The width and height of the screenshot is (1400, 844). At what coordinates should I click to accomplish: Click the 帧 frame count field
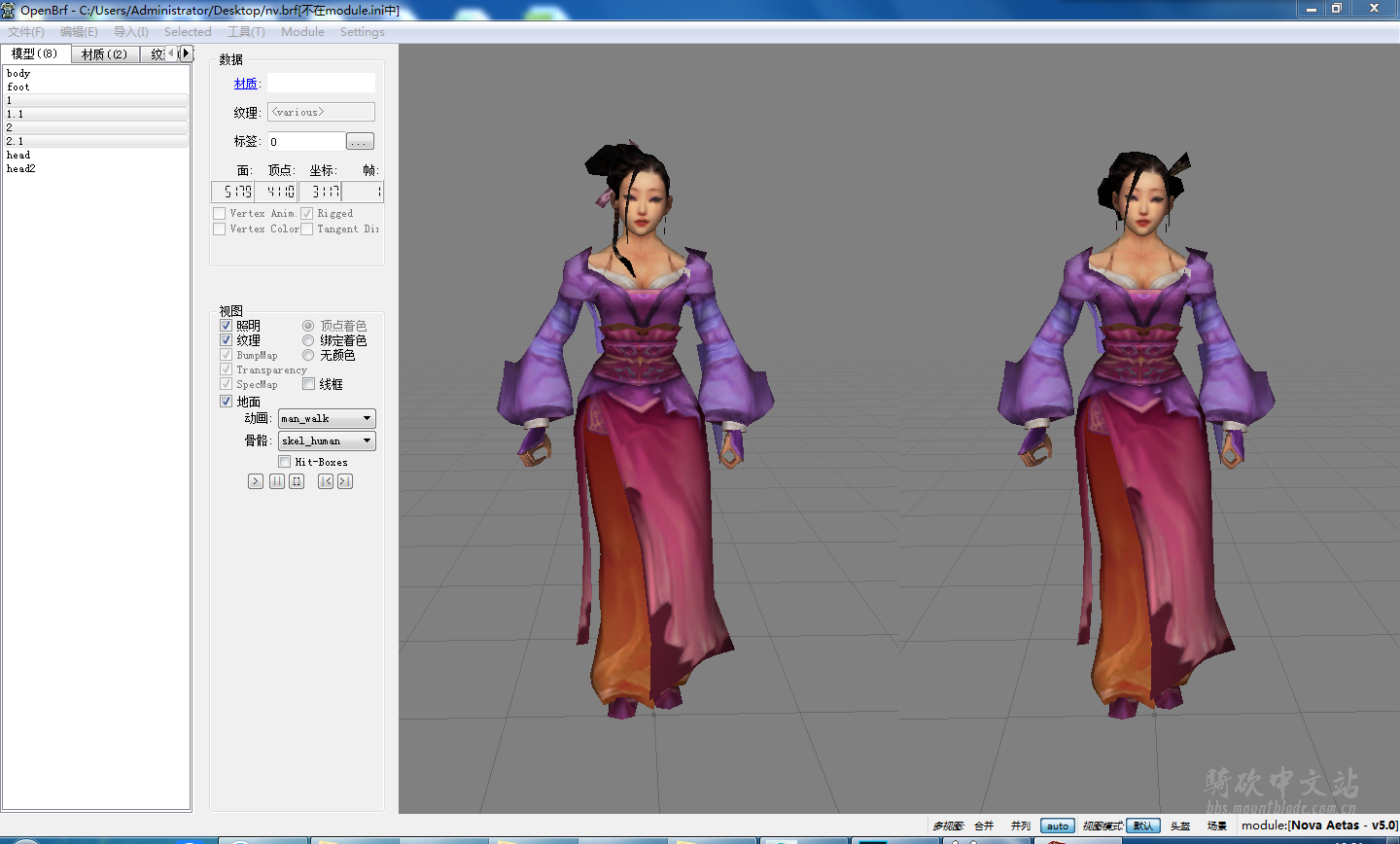coord(363,192)
